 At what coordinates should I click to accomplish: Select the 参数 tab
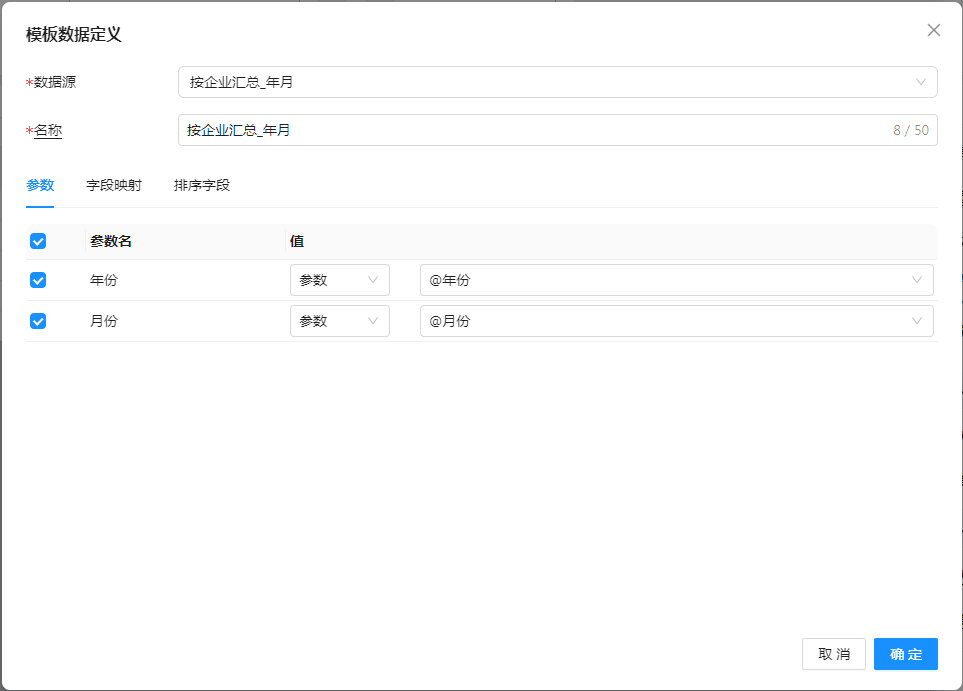point(40,185)
